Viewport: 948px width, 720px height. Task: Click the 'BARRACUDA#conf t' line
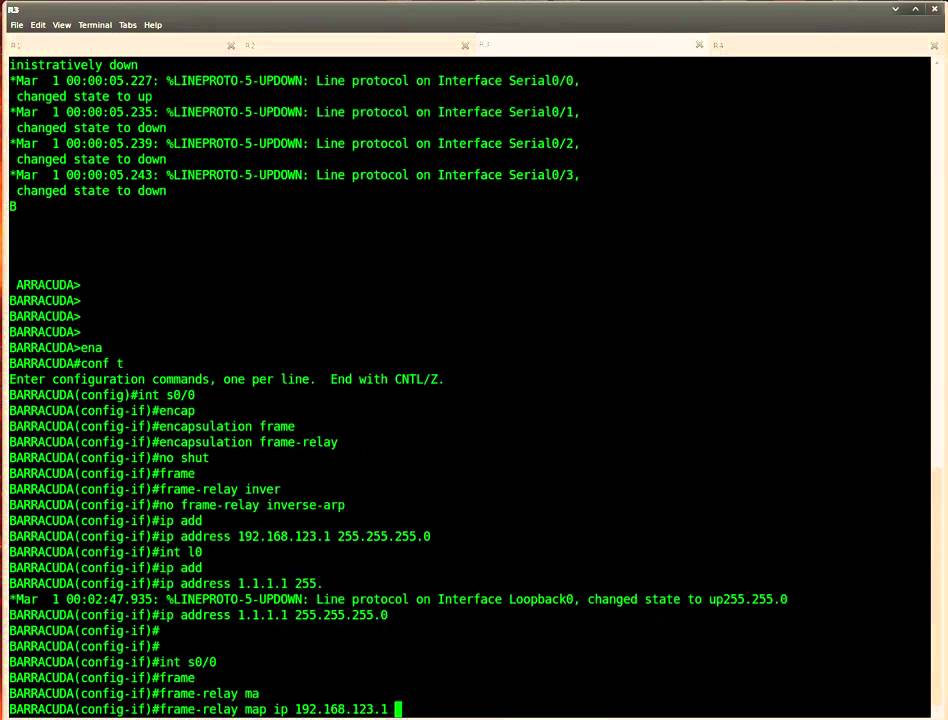(x=67, y=363)
